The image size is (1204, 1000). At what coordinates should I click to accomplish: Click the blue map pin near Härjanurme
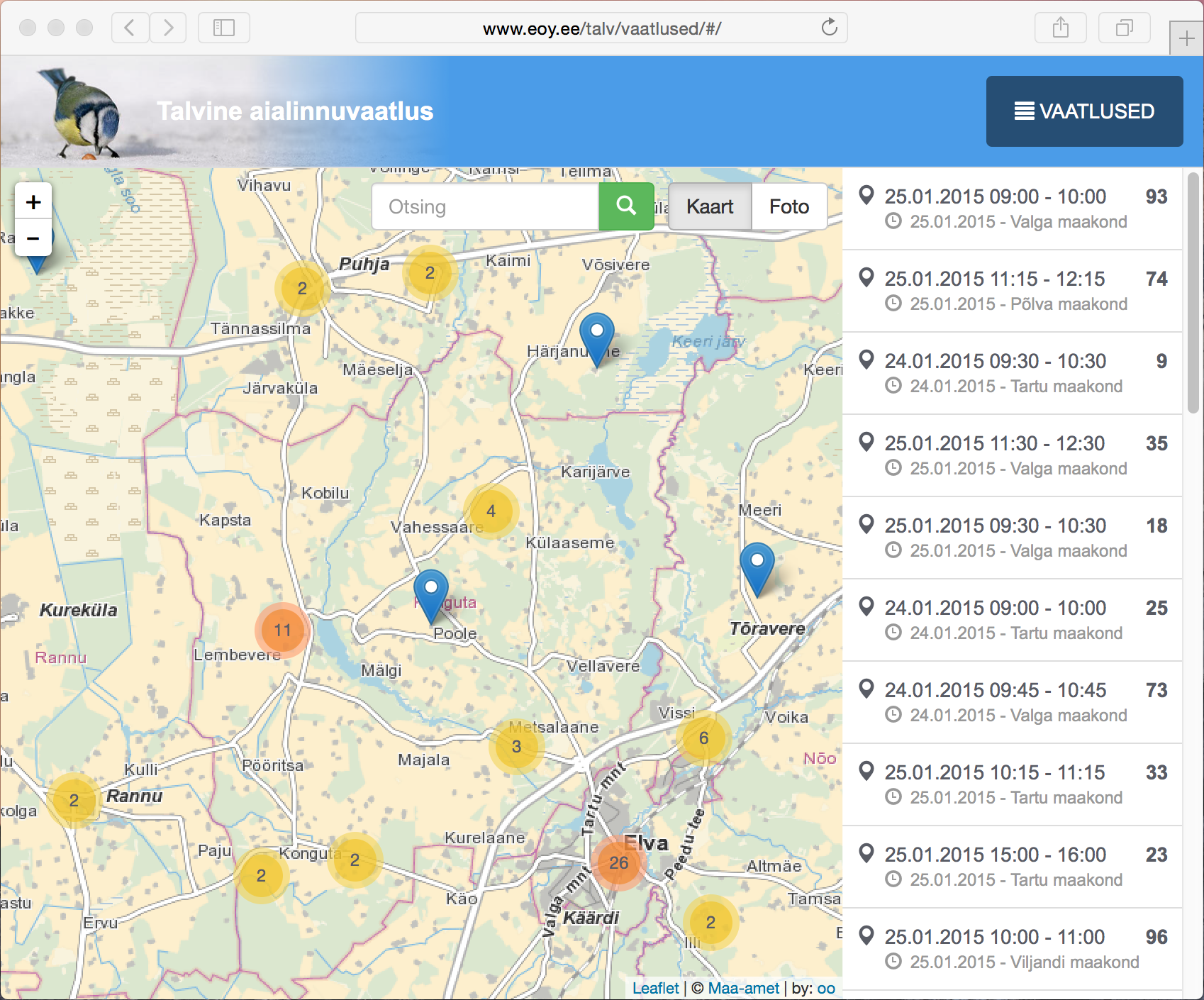click(x=597, y=338)
